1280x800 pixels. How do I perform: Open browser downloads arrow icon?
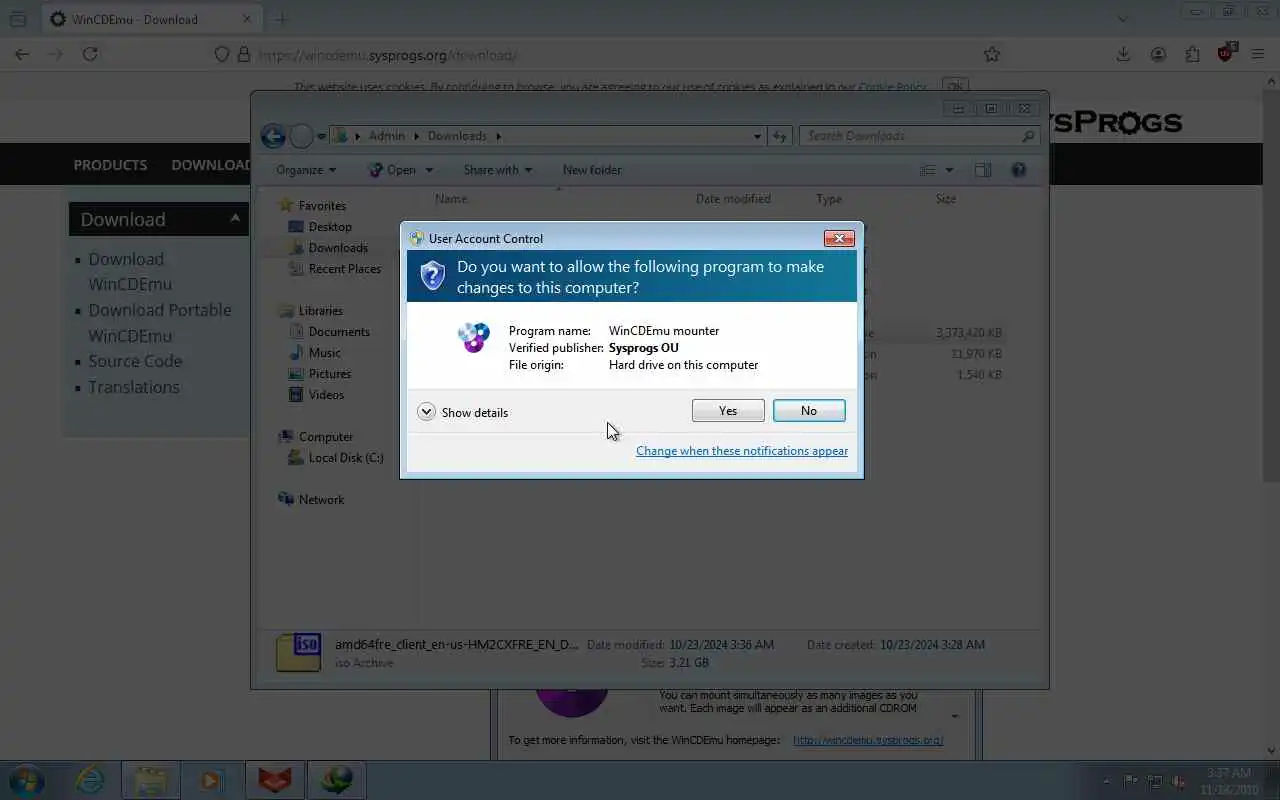point(1124,54)
